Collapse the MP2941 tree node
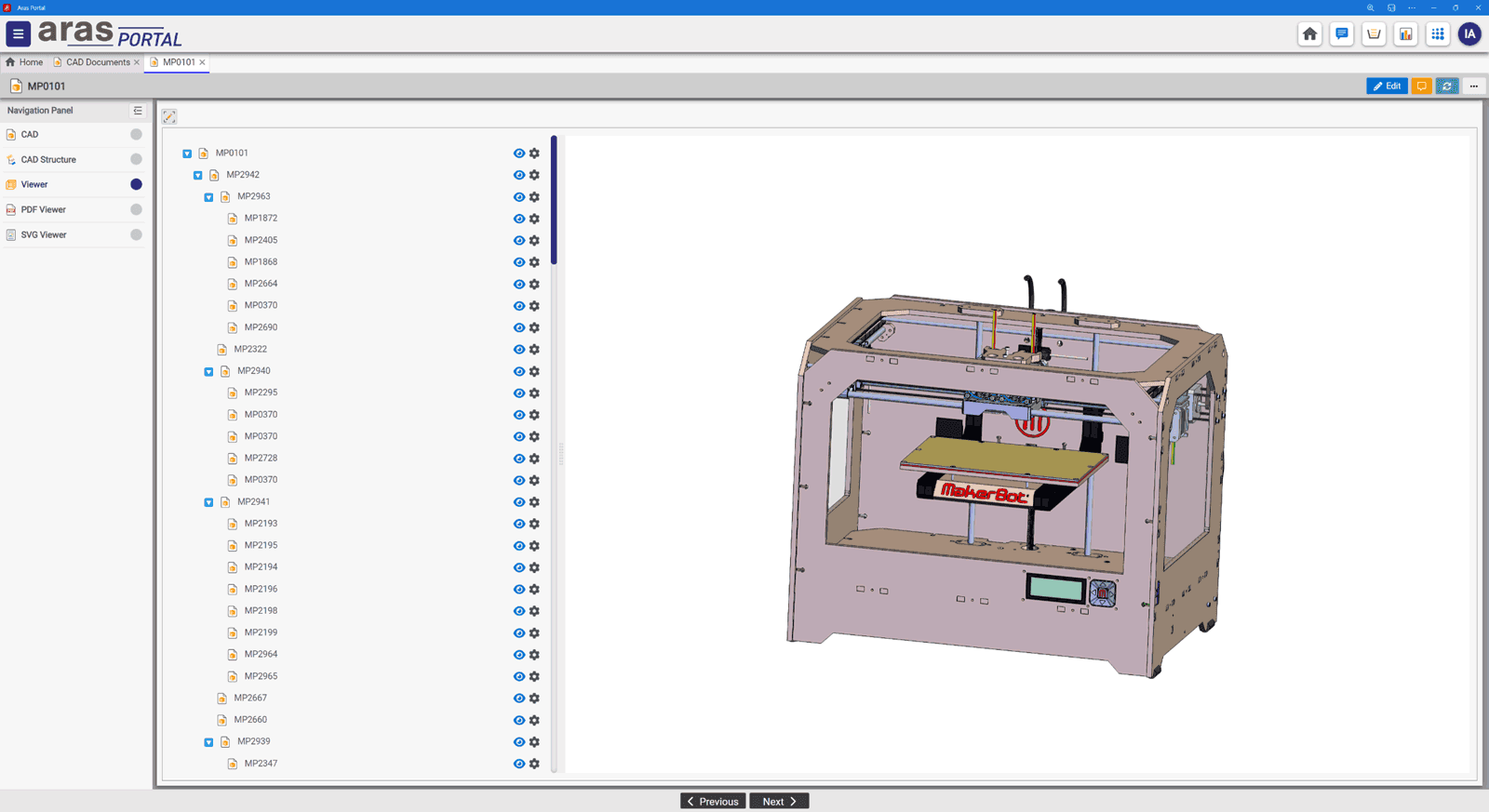Screen dimensions: 1489x812 point(208,502)
